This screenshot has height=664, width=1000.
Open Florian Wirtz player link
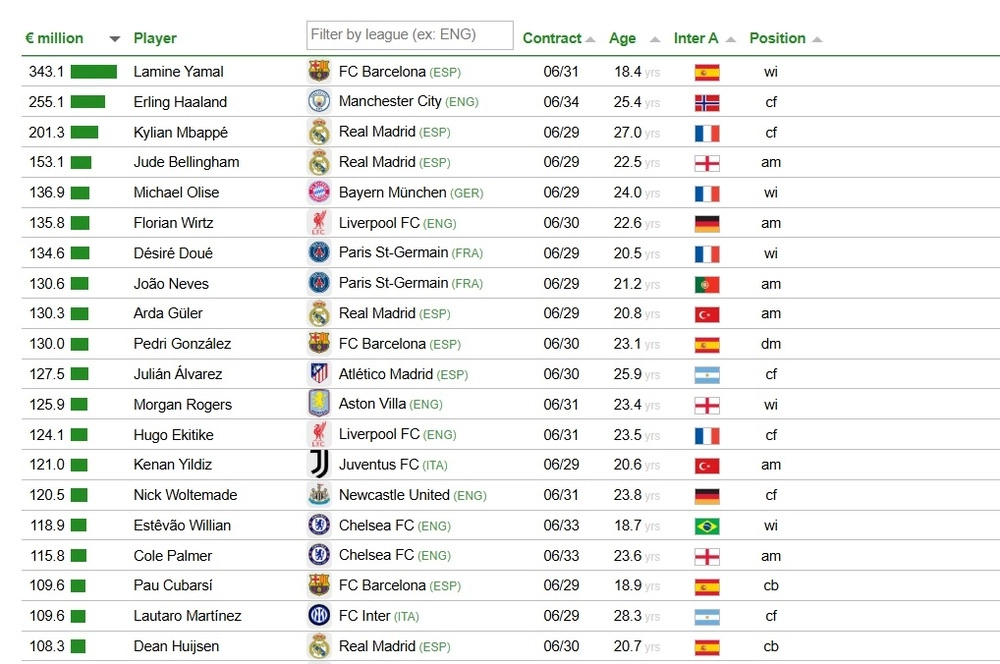173,223
